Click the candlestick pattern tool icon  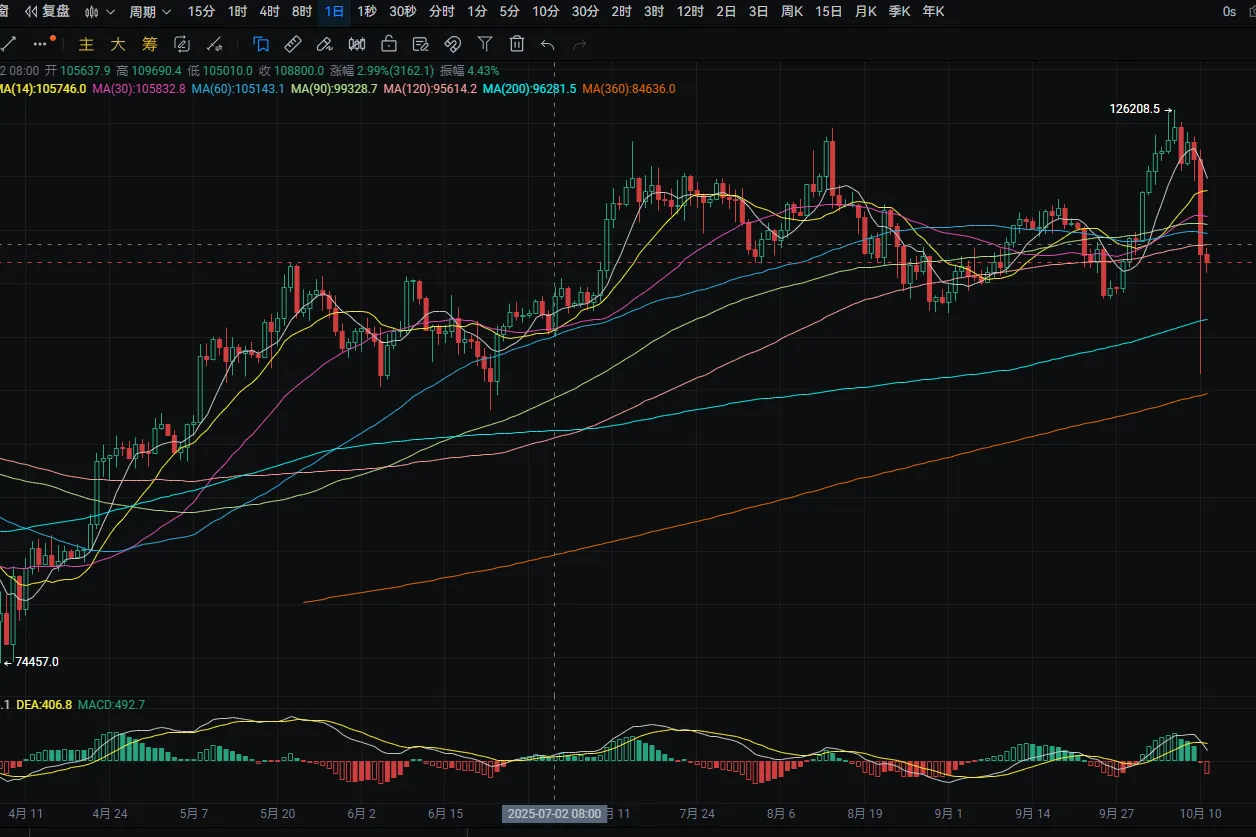357,44
